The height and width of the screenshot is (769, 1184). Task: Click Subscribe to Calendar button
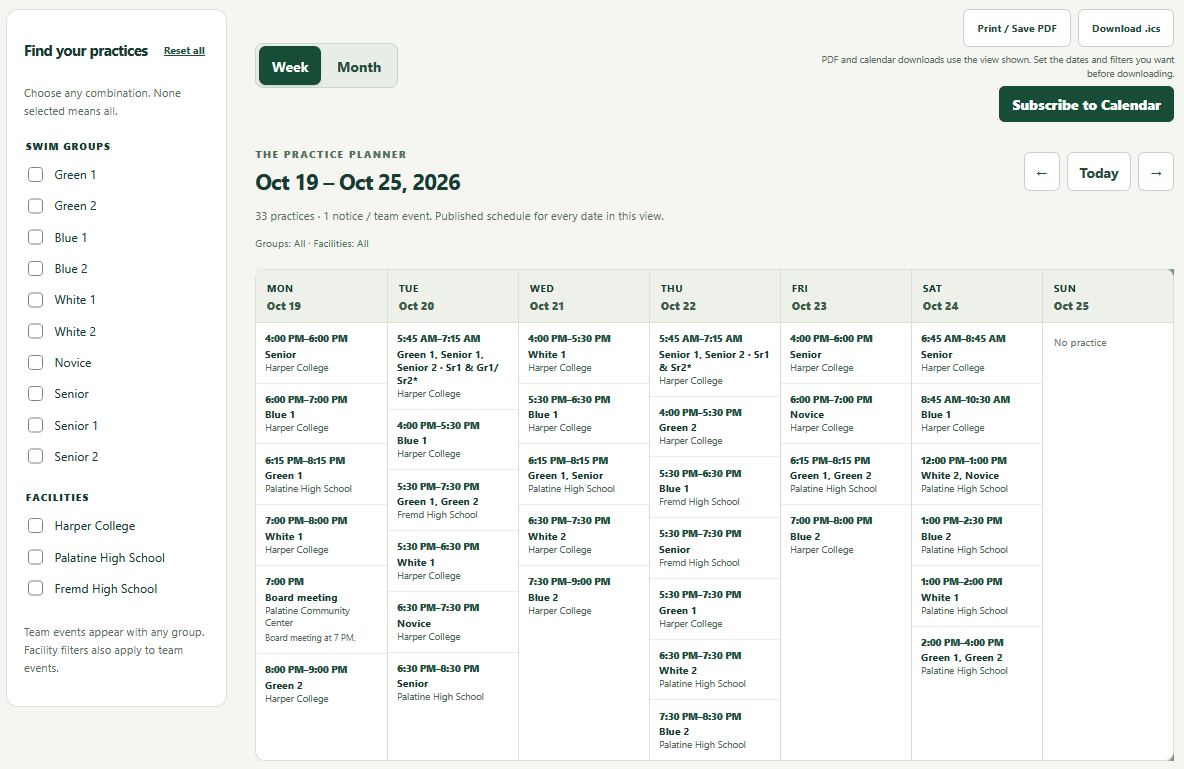click(x=1086, y=104)
